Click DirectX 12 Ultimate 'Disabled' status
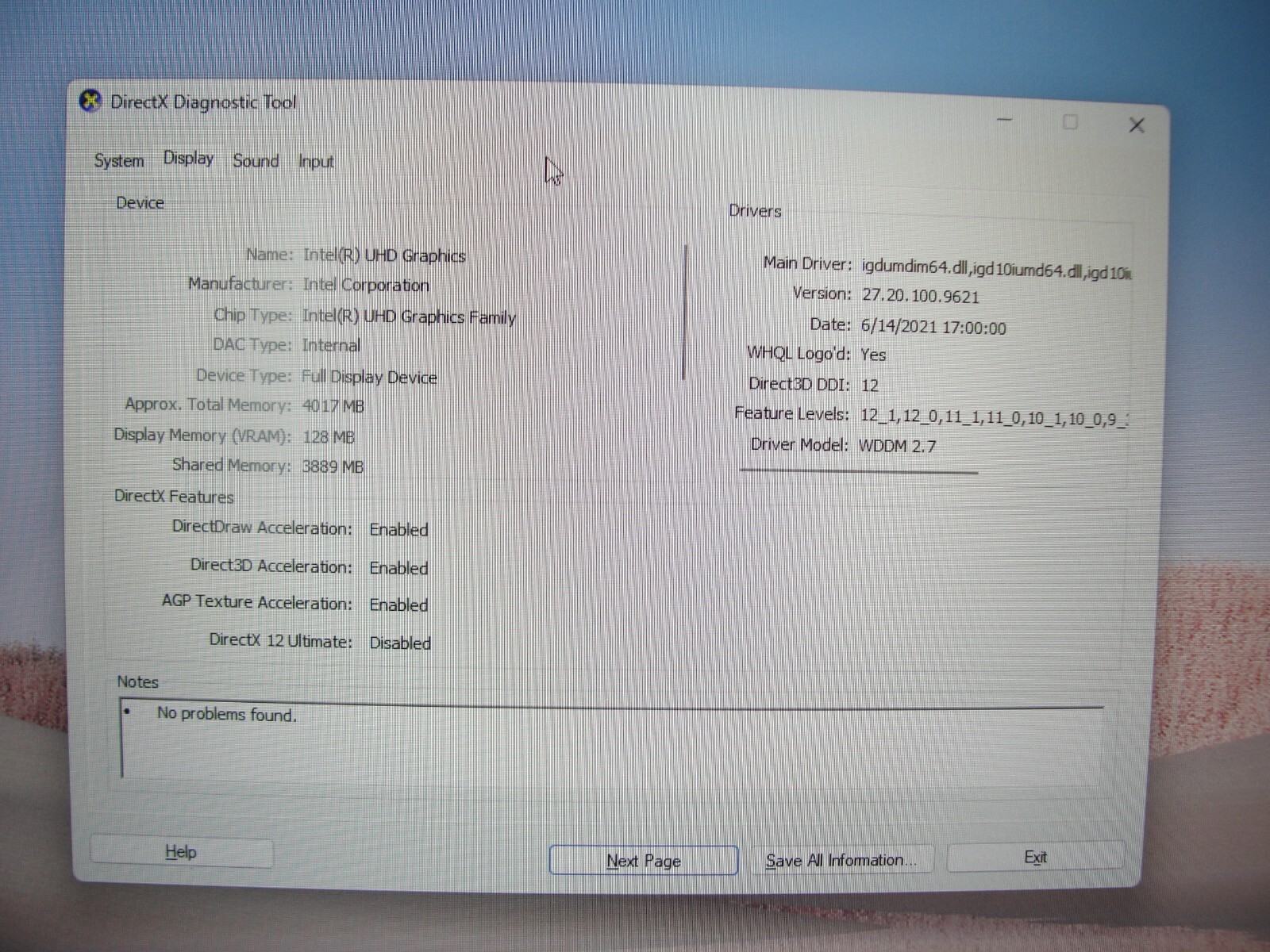 pos(400,643)
